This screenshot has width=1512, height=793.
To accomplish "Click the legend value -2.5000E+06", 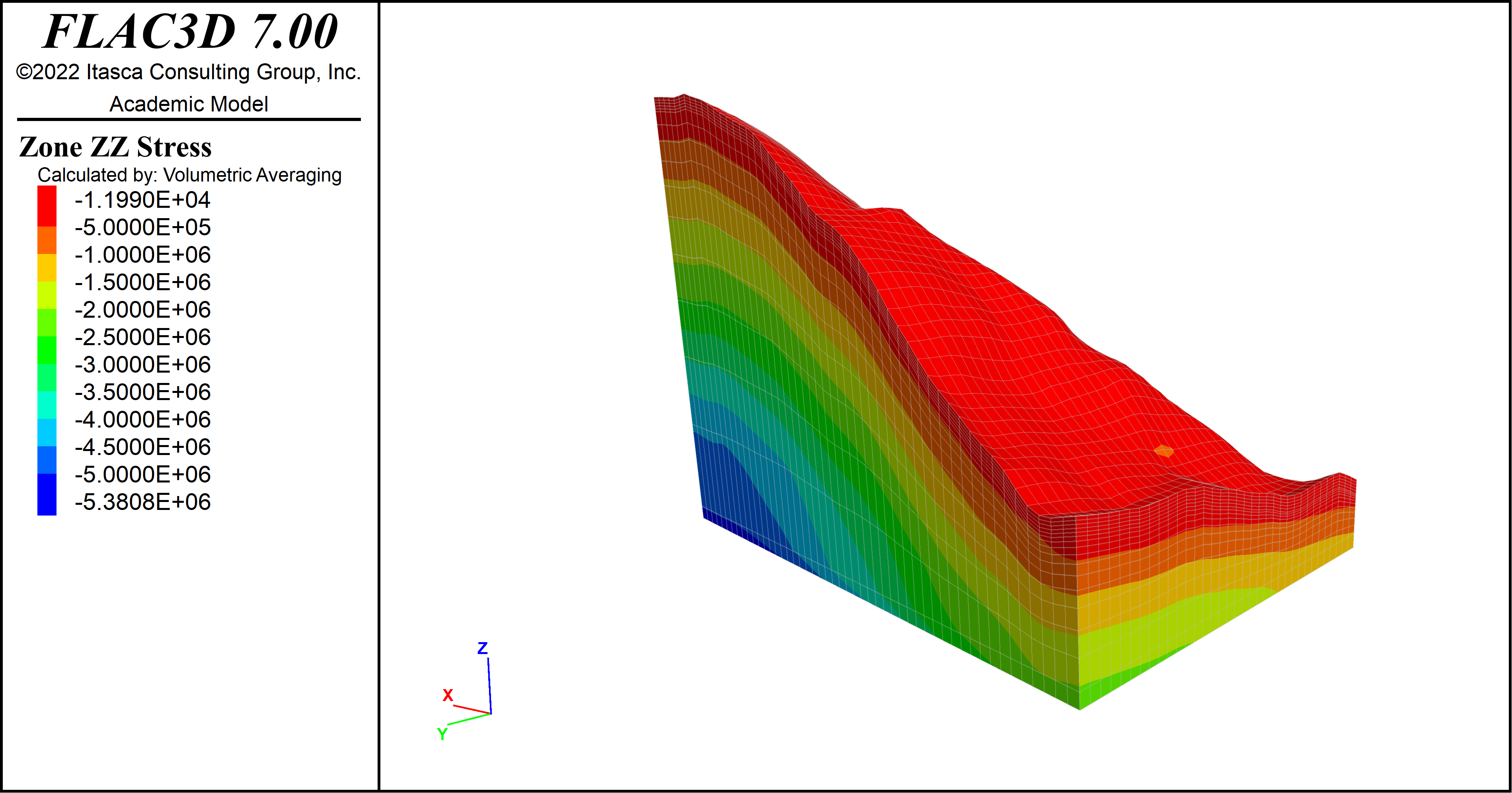I will tap(142, 337).
